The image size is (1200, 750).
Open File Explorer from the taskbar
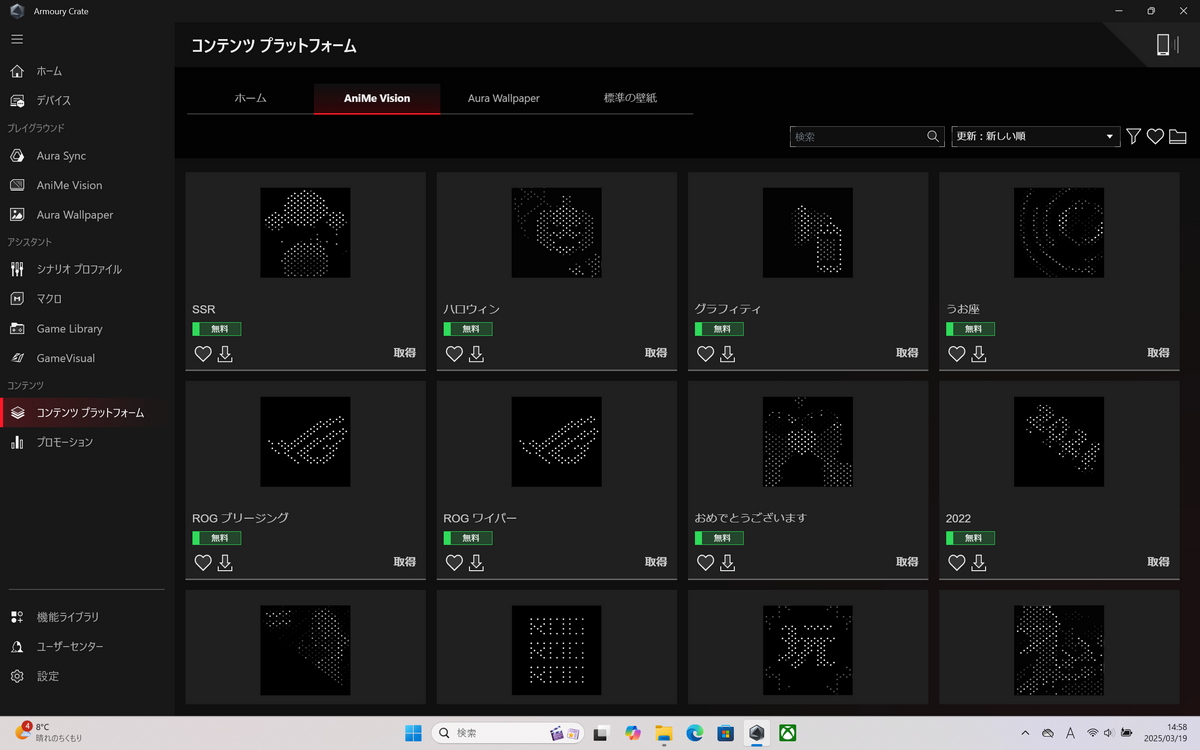(664, 733)
